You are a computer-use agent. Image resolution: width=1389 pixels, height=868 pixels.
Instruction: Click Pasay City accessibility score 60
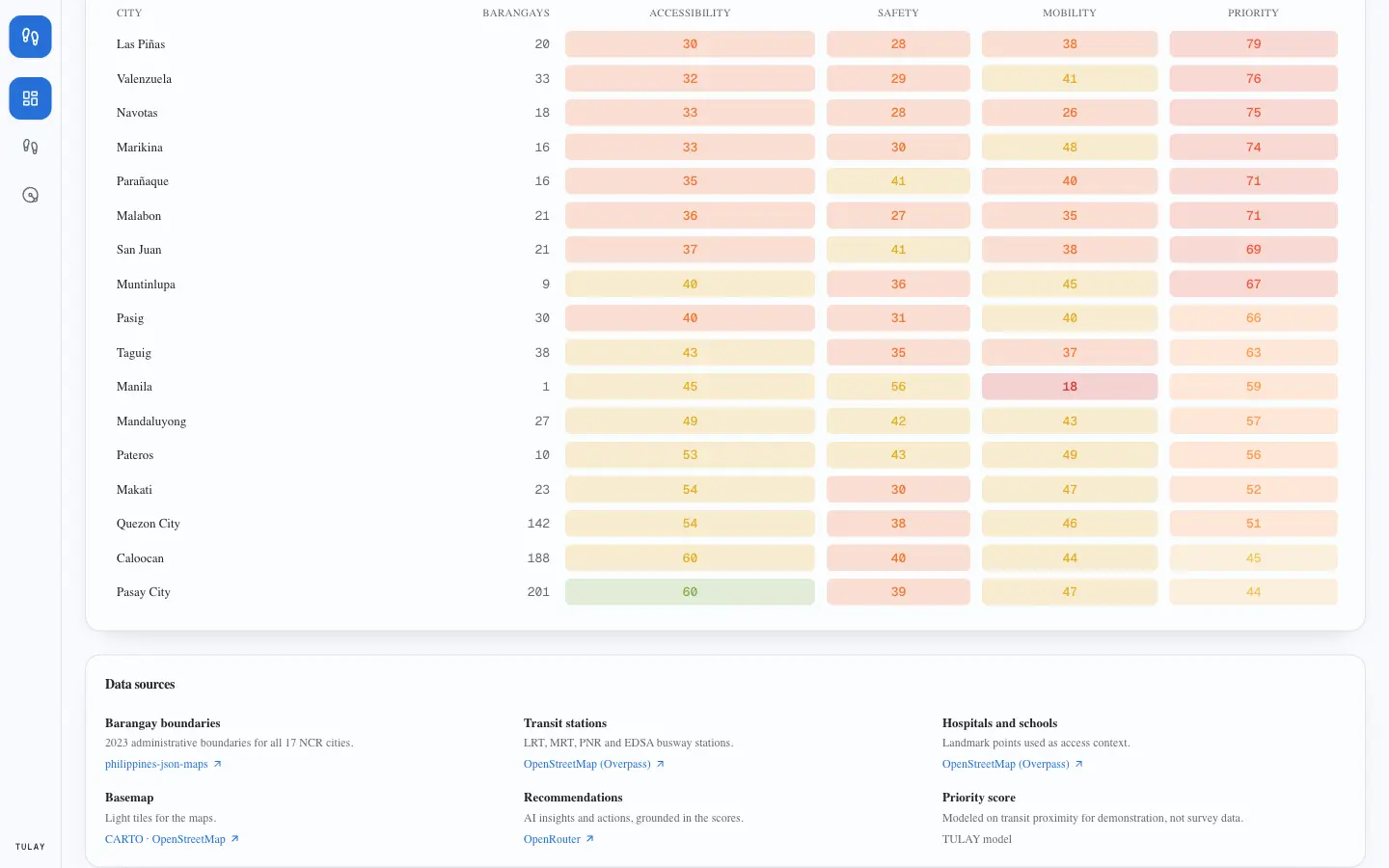tap(690, 592)
